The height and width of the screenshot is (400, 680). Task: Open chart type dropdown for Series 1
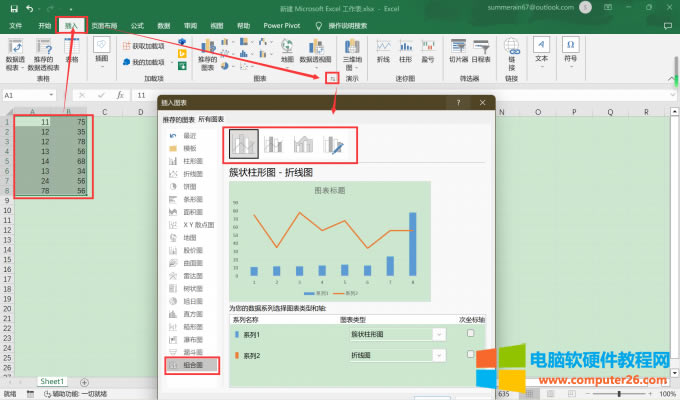click(438, 334)
